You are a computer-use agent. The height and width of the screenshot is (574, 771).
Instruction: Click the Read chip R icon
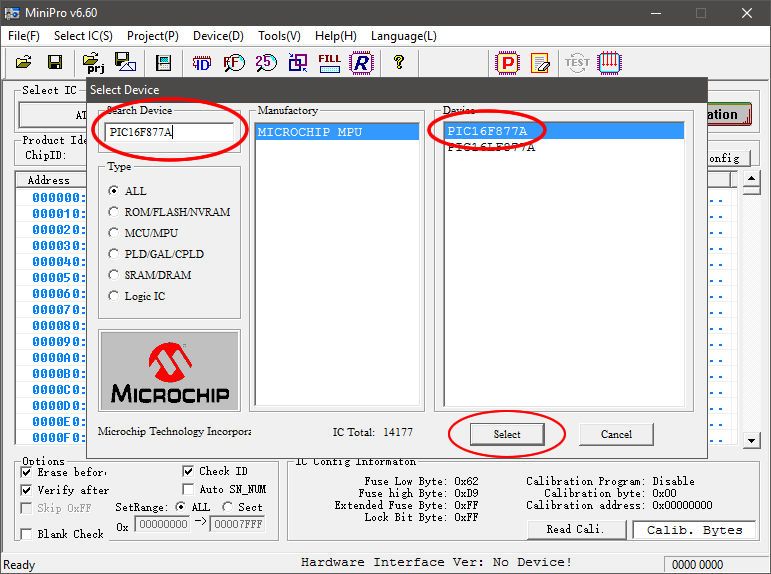pyautogui.click(x=361, y=63)
